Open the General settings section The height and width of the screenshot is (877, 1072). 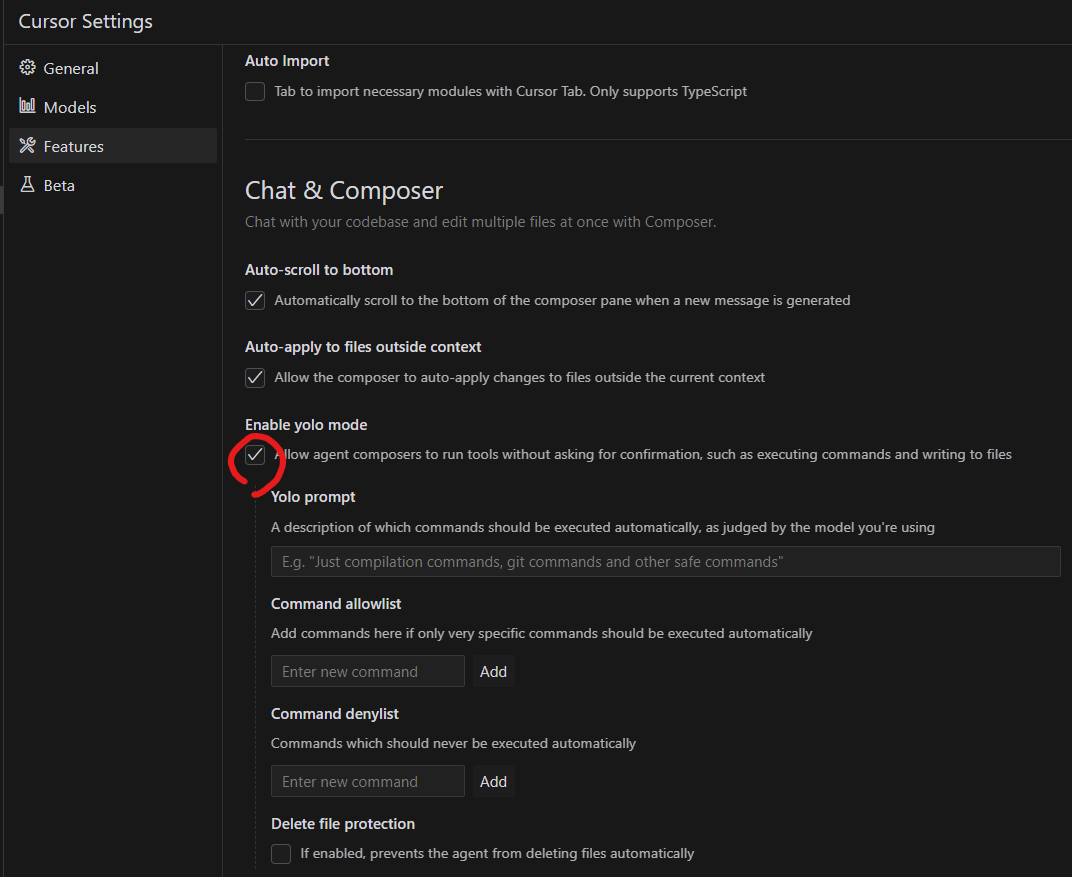(70, 68)
